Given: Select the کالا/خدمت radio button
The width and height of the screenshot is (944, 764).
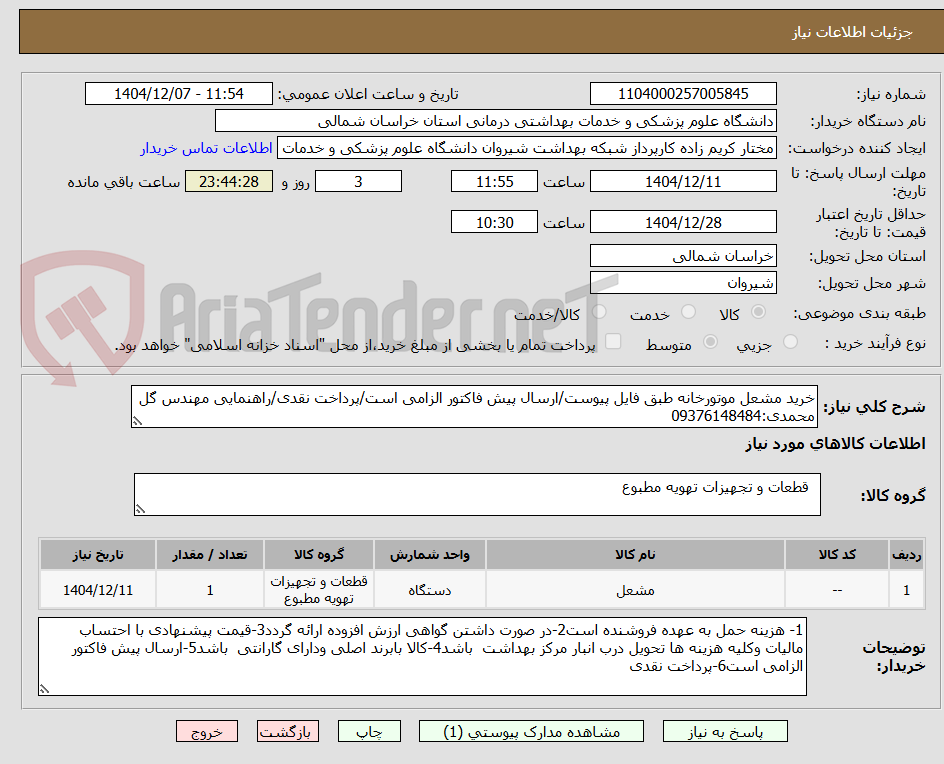Looking at the screenshot, I should click(x=599, y=312).
